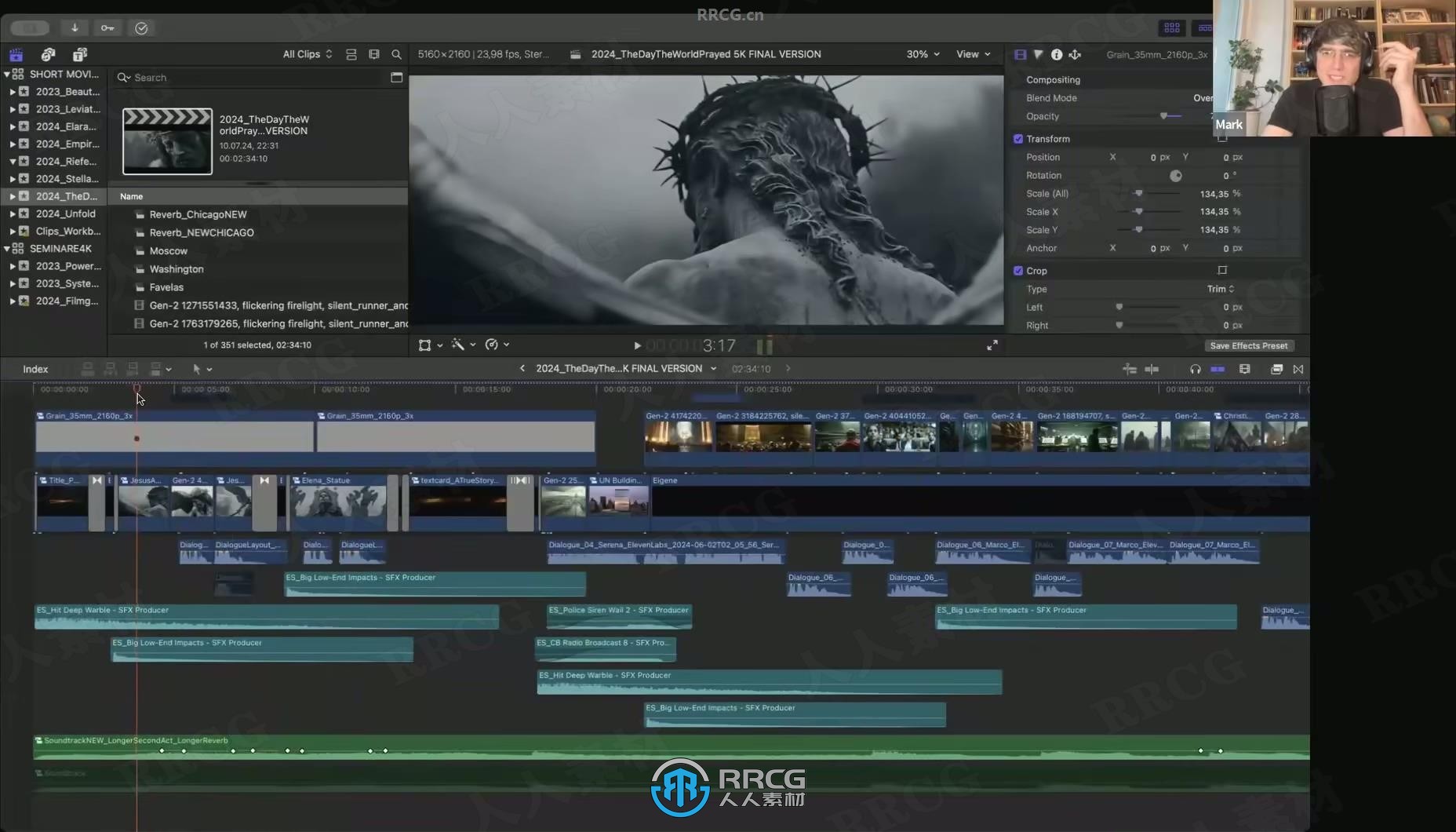Click the overwrite clip edit icon

coord(155,369)
